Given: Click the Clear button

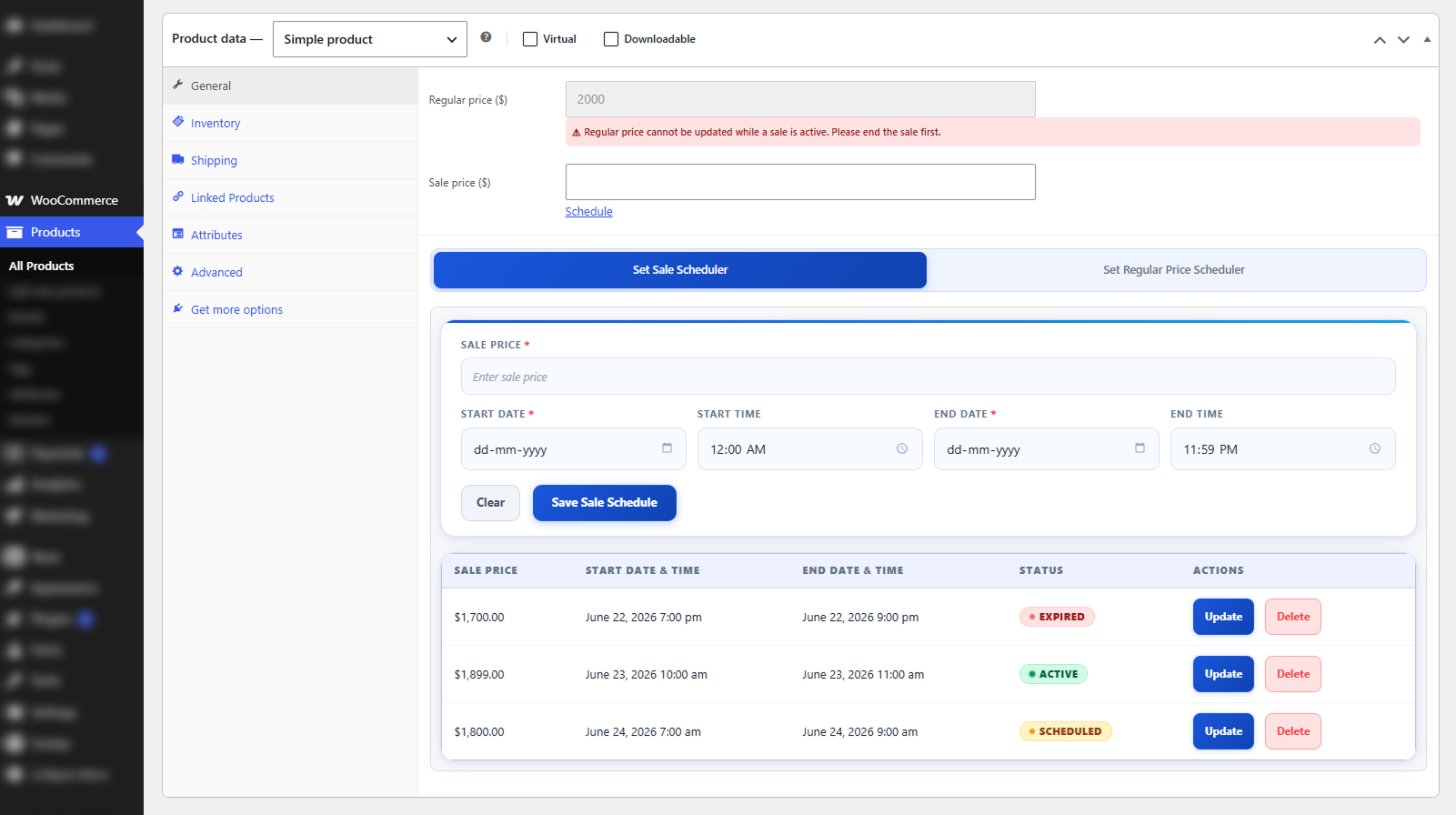Looking at the screenshot, I should click(490, 503).
